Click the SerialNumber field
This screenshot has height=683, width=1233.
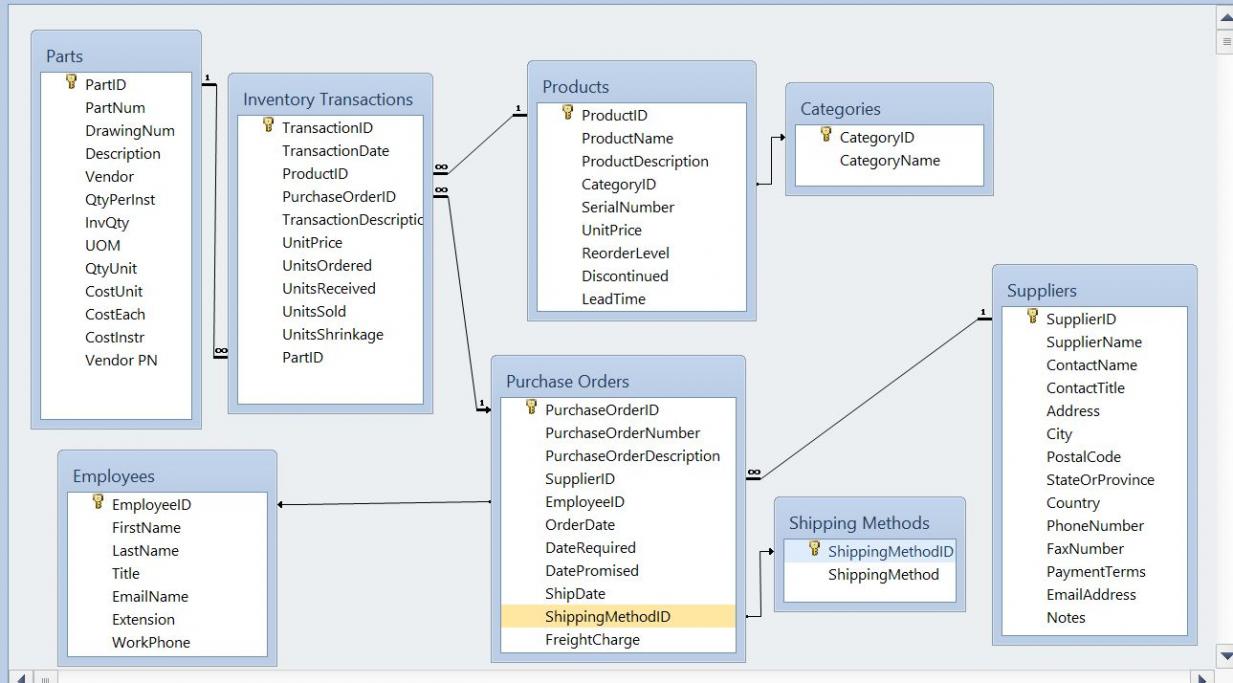tap(628, 207)
